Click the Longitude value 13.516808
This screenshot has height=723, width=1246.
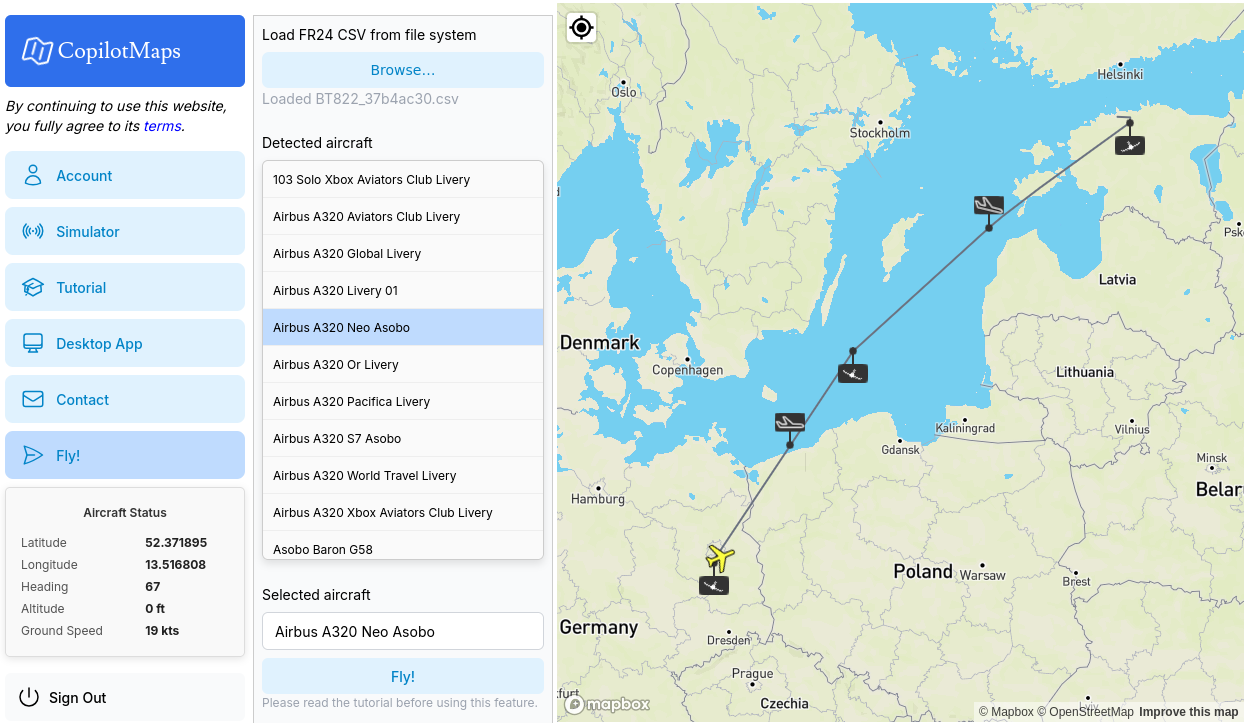[176, 565]
